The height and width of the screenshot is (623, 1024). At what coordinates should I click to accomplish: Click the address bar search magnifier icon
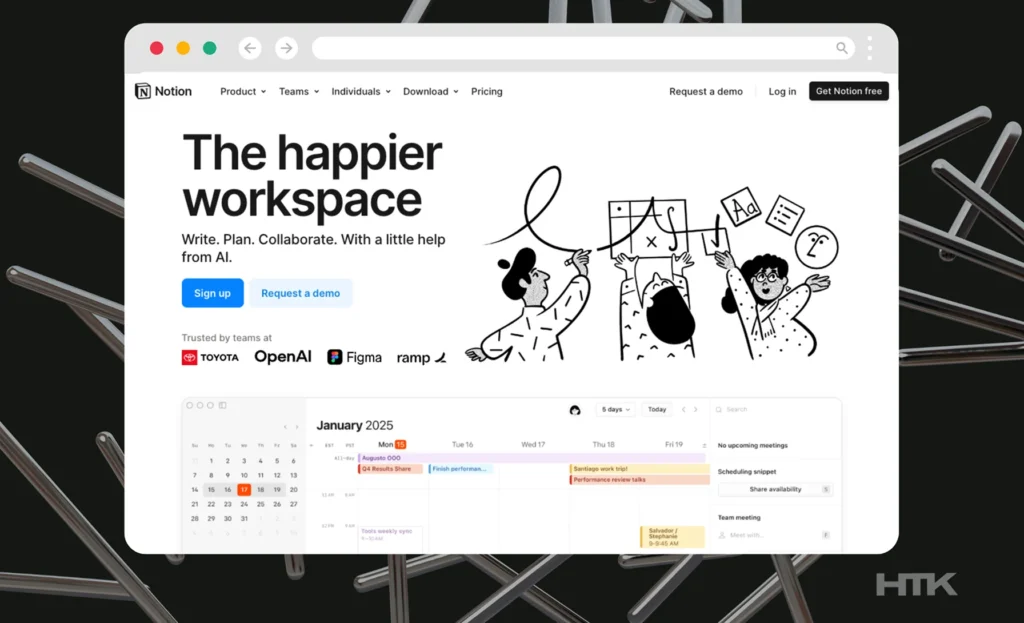842,48
